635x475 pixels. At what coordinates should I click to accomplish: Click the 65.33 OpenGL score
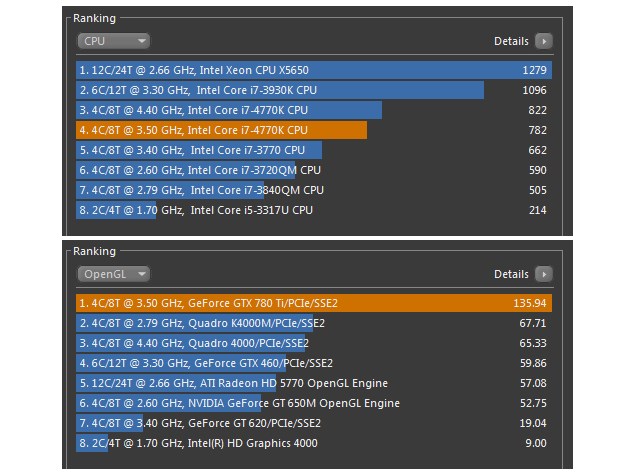coord(533,343)
